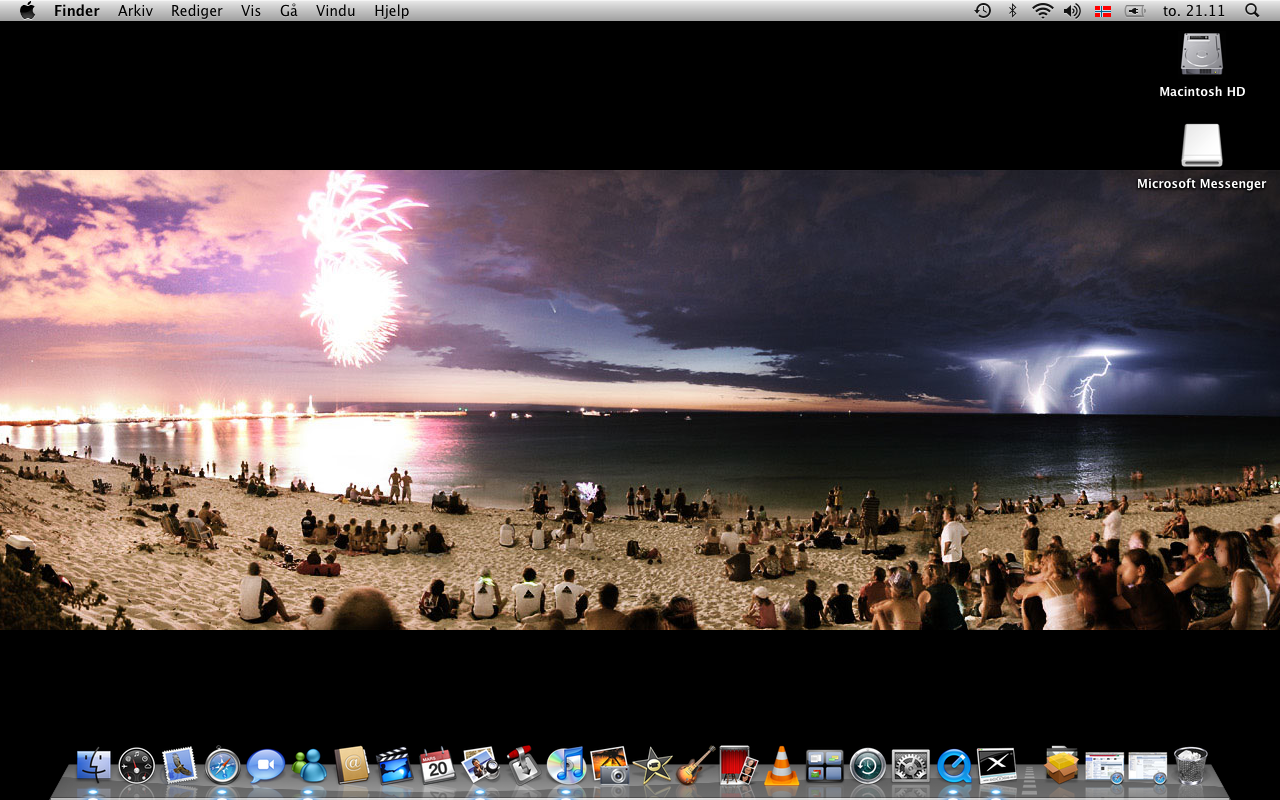Restore minimized Safari window beside the Trash
This screenshot has width=1280, height=800.
1148,767
